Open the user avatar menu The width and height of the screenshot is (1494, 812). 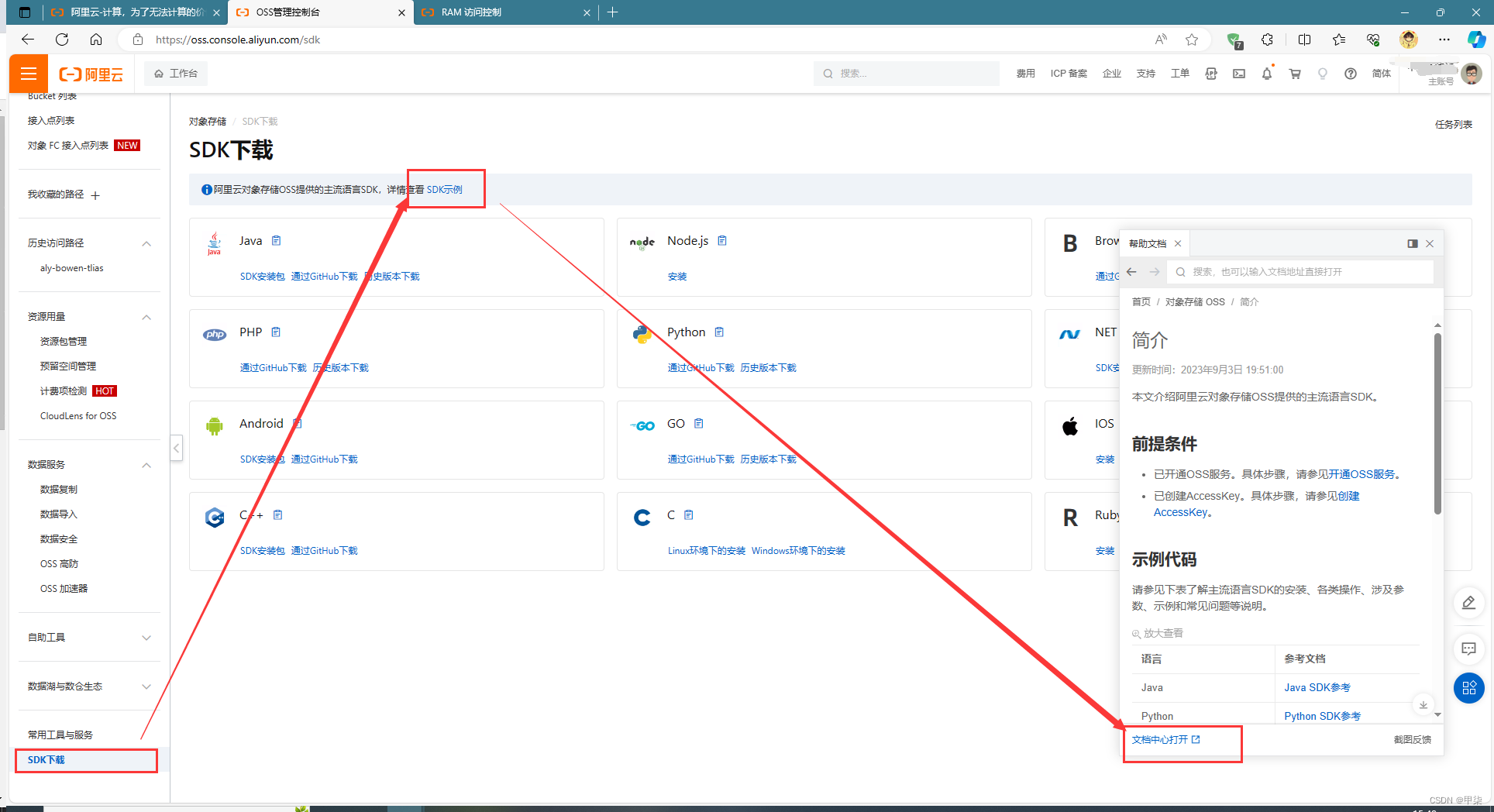point(1472,74)
